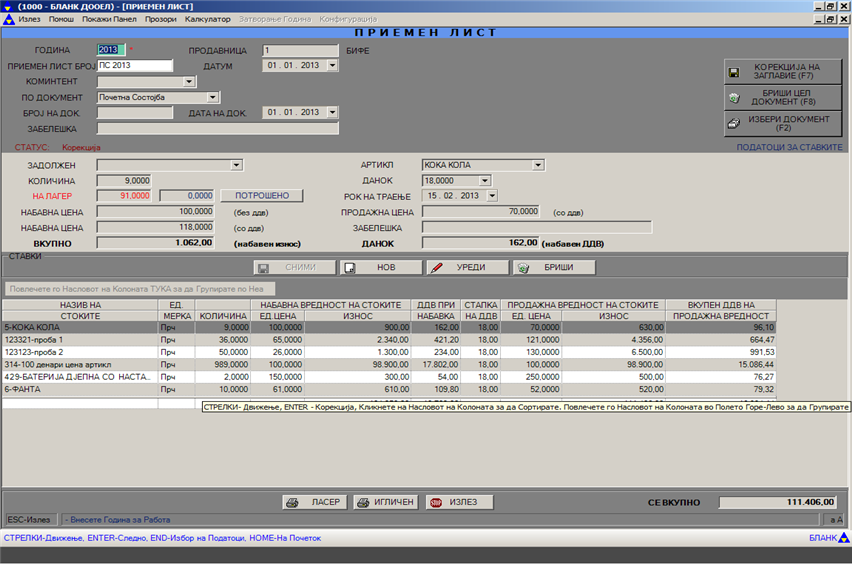Click the НОВ (new item) button
852x564 pixels.
coord(379,268)
